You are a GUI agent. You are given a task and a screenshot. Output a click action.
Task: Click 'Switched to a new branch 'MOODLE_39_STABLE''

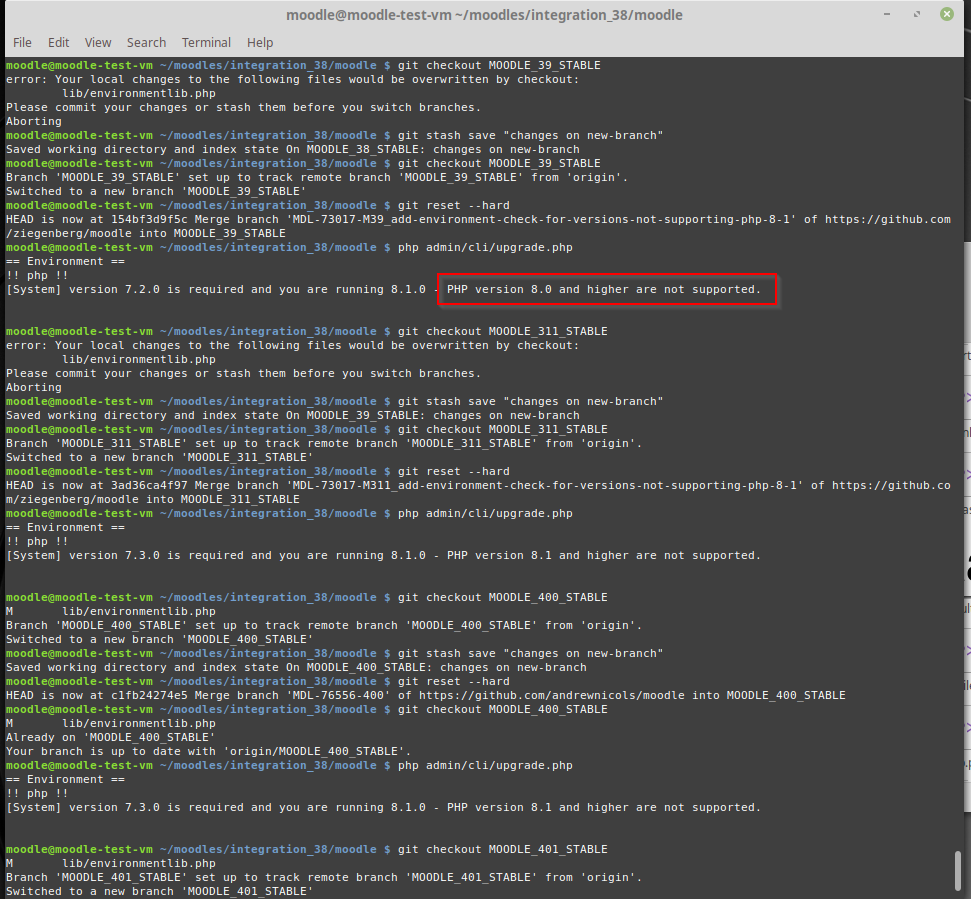156,191
